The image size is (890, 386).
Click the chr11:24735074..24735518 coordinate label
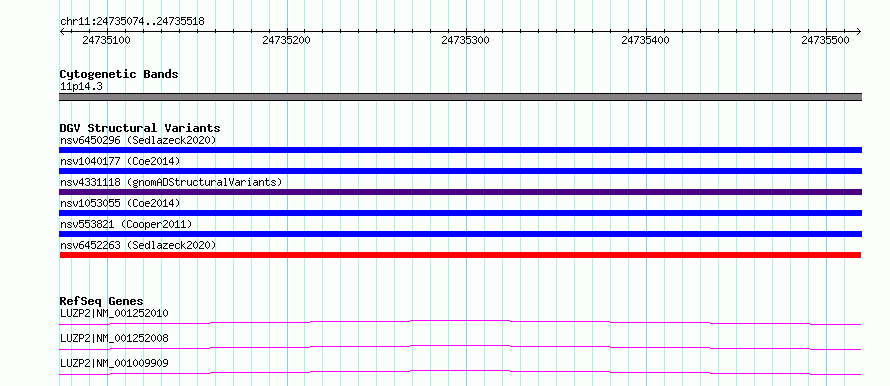click(x=132, y=22)
